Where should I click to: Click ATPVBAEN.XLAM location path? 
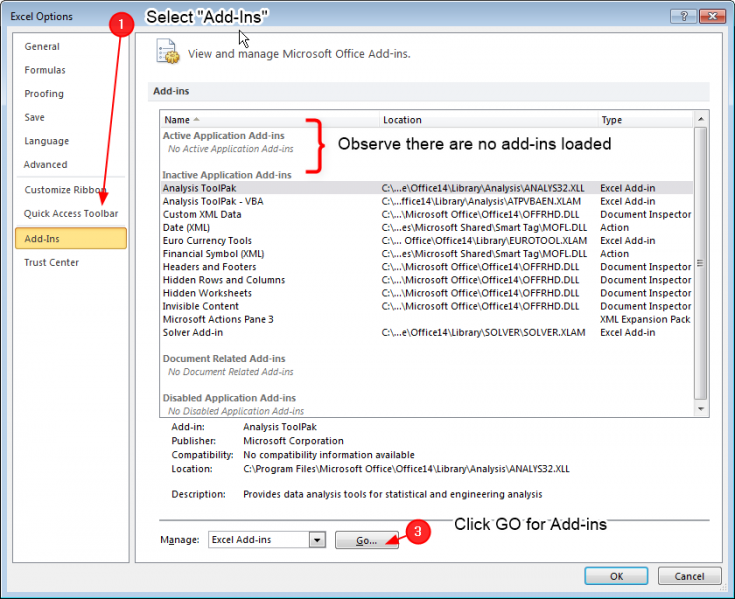point(481,201)
